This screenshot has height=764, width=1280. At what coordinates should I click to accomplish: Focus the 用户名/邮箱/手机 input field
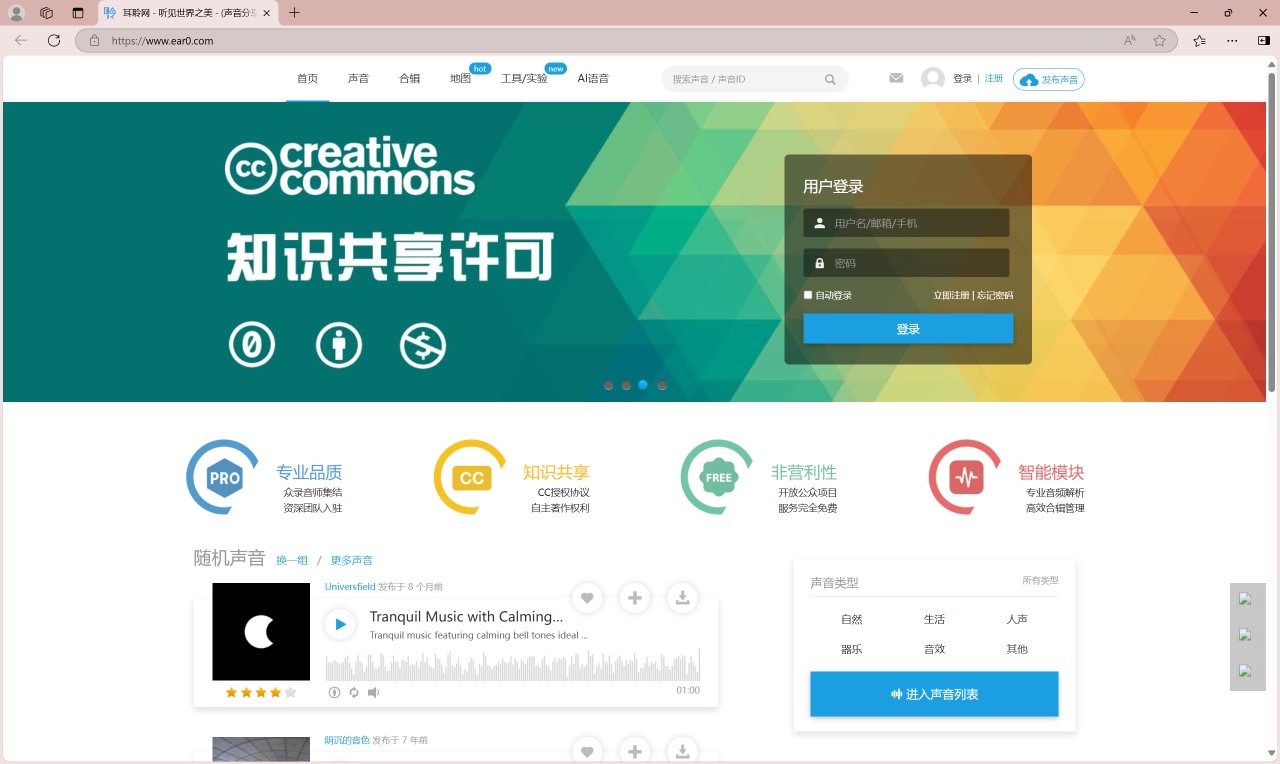pyautogui.click(x=906, y=223)
